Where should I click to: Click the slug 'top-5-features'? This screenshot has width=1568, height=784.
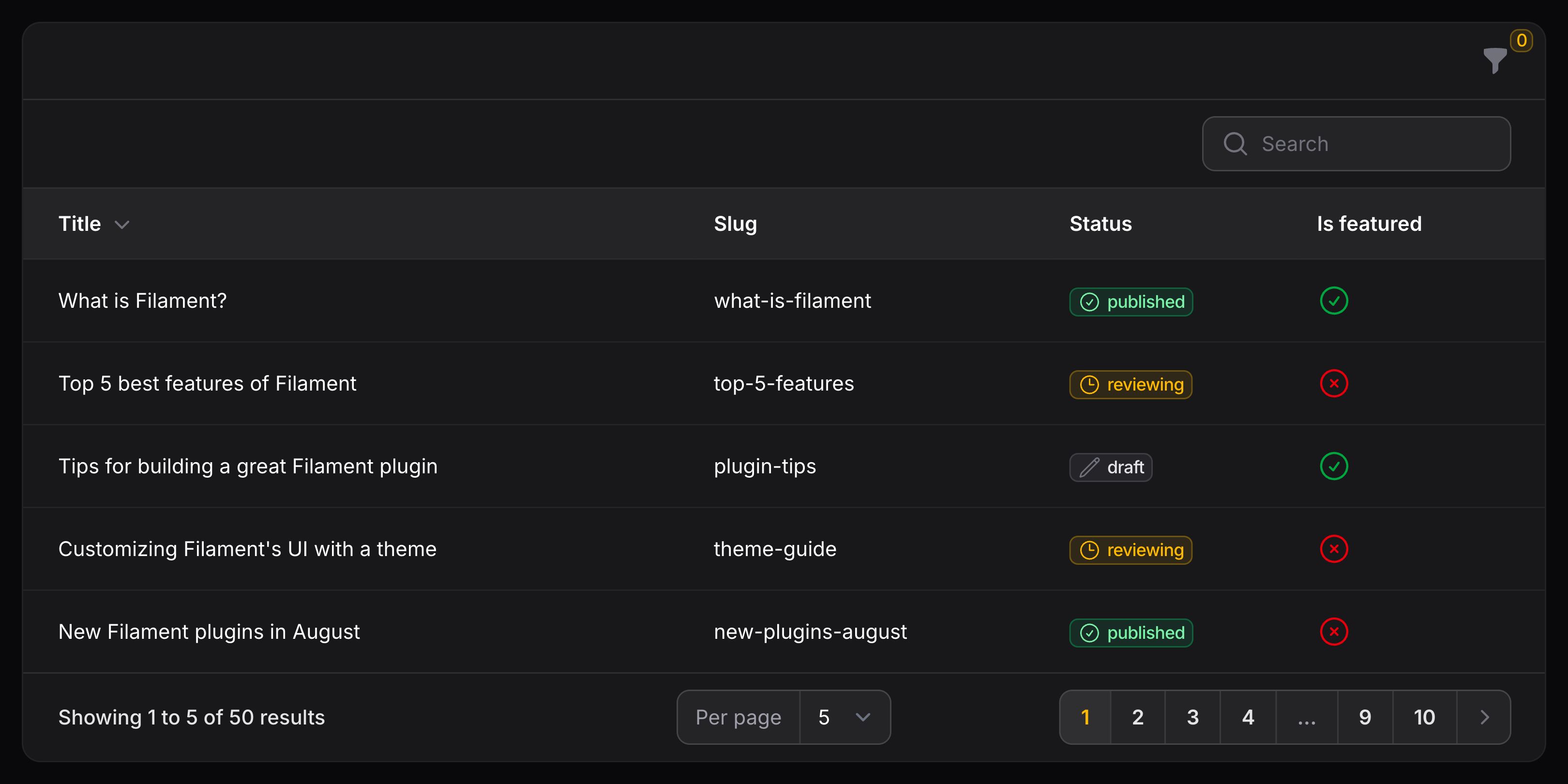[784, 383]
